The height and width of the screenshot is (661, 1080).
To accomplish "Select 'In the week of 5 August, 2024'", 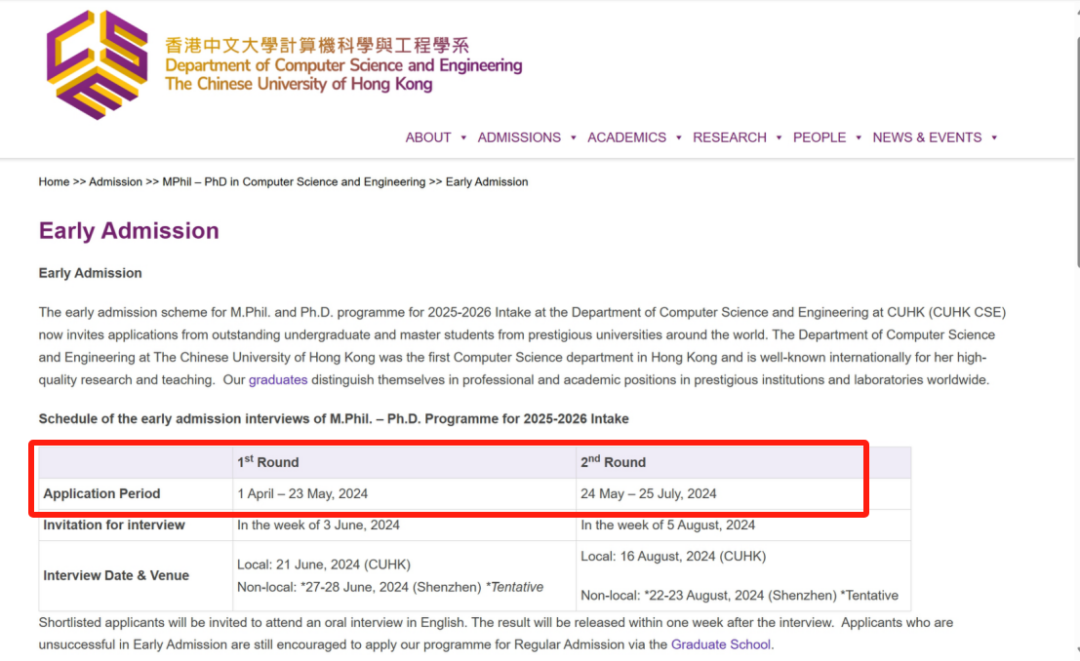I will 667,525.
